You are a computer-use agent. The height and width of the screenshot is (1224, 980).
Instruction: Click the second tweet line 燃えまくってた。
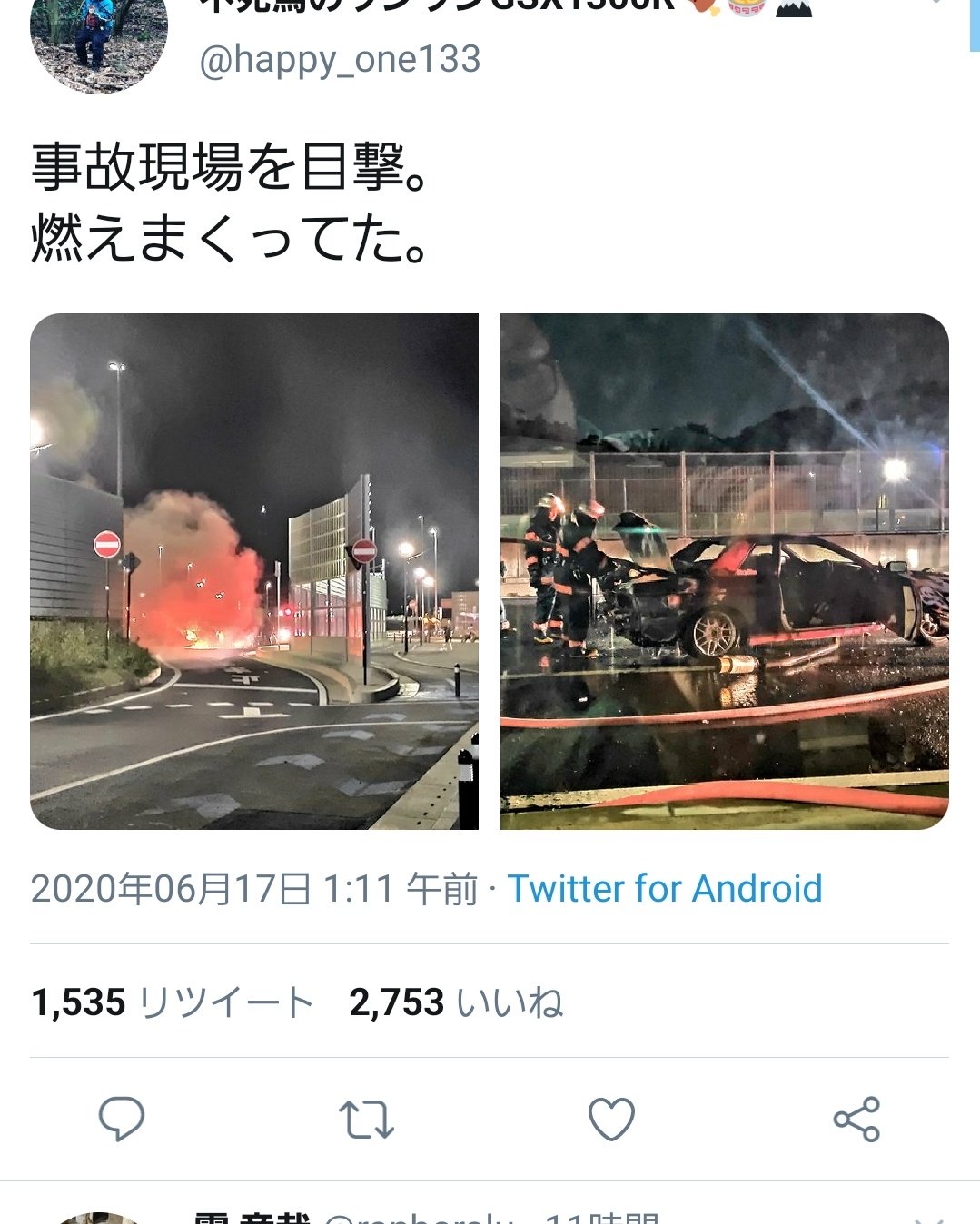click(x=231, y=239)
